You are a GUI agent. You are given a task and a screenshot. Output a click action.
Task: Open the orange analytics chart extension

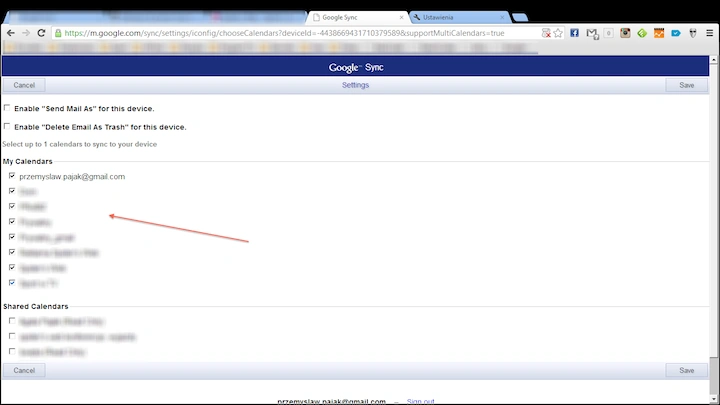(x=659, y=33)
